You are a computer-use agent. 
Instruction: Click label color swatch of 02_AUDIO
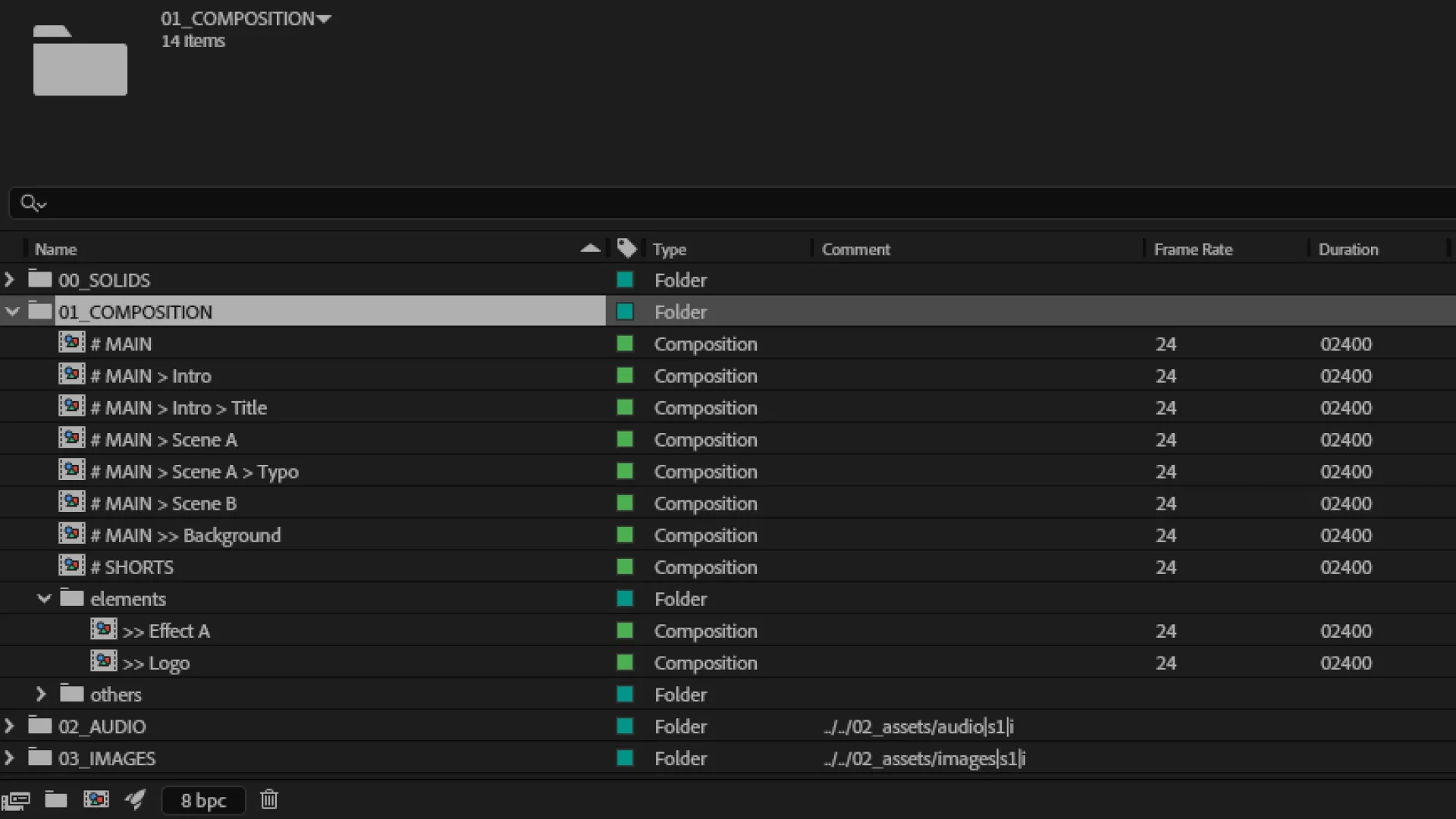click(x=625, y=726)
